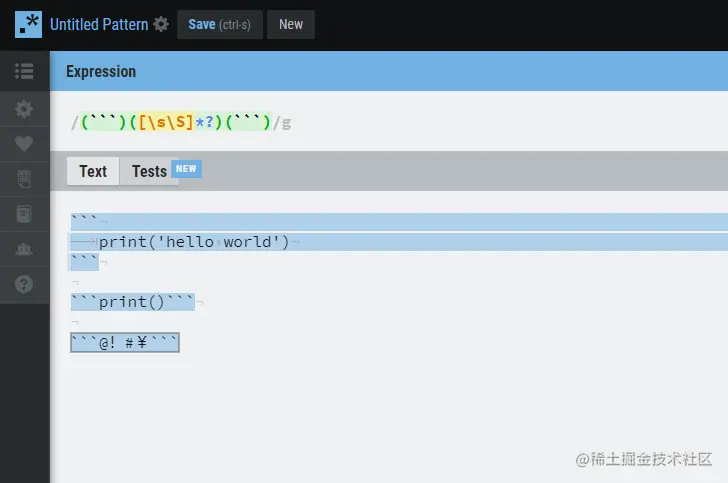Click the first (```) capture group
This screenshot has width=728, height=483.
point(104,122)
